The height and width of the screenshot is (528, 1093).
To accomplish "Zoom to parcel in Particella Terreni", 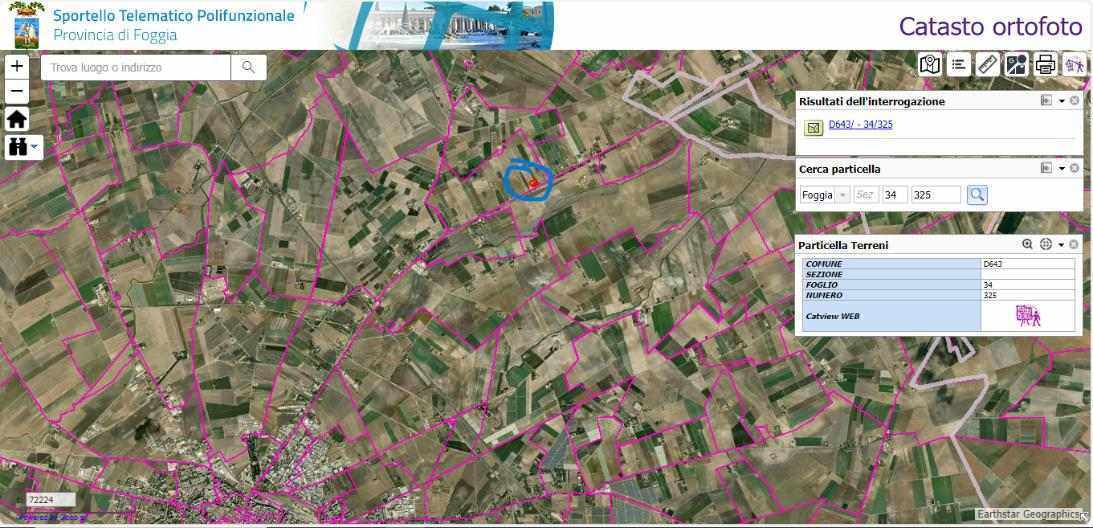I will tap(1027, 245).
